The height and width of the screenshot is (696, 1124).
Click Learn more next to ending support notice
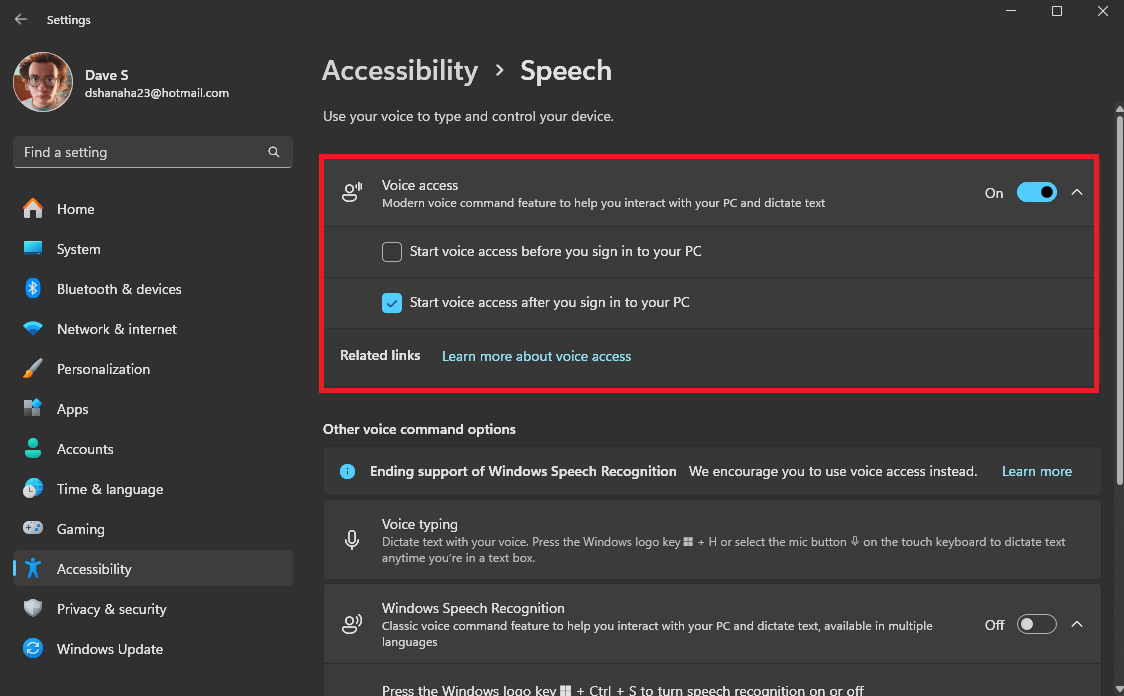1036,470
